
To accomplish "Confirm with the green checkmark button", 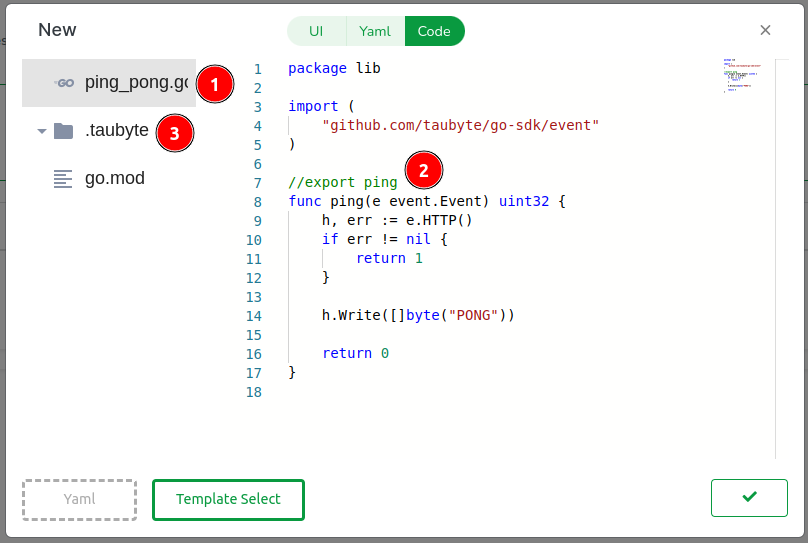I will tap(749, 497).
